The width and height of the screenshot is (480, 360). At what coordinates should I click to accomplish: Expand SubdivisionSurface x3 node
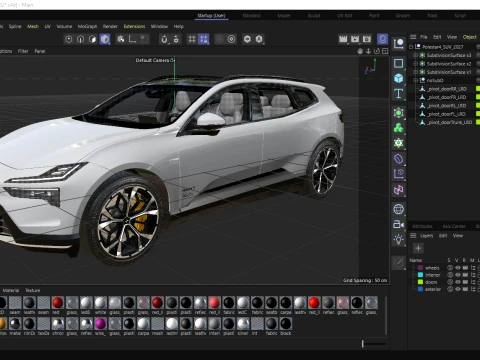[415, 55]
